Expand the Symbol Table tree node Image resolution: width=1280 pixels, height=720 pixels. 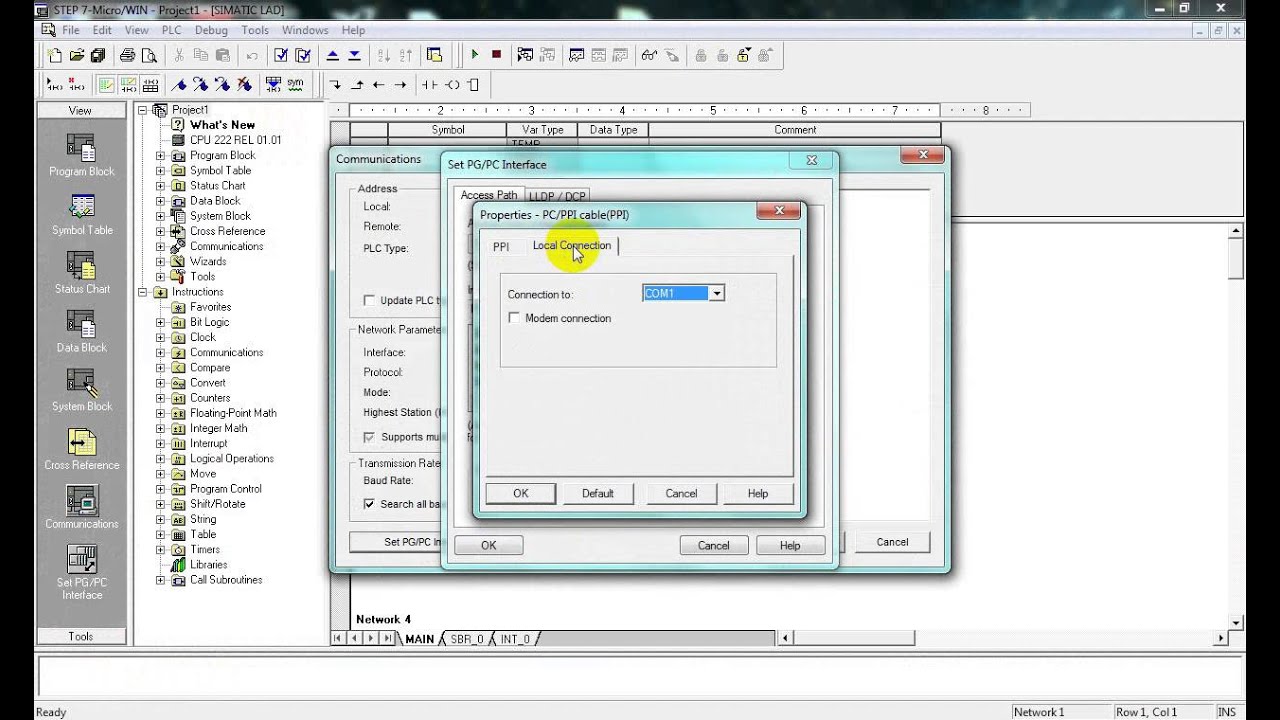coord(160,171)
